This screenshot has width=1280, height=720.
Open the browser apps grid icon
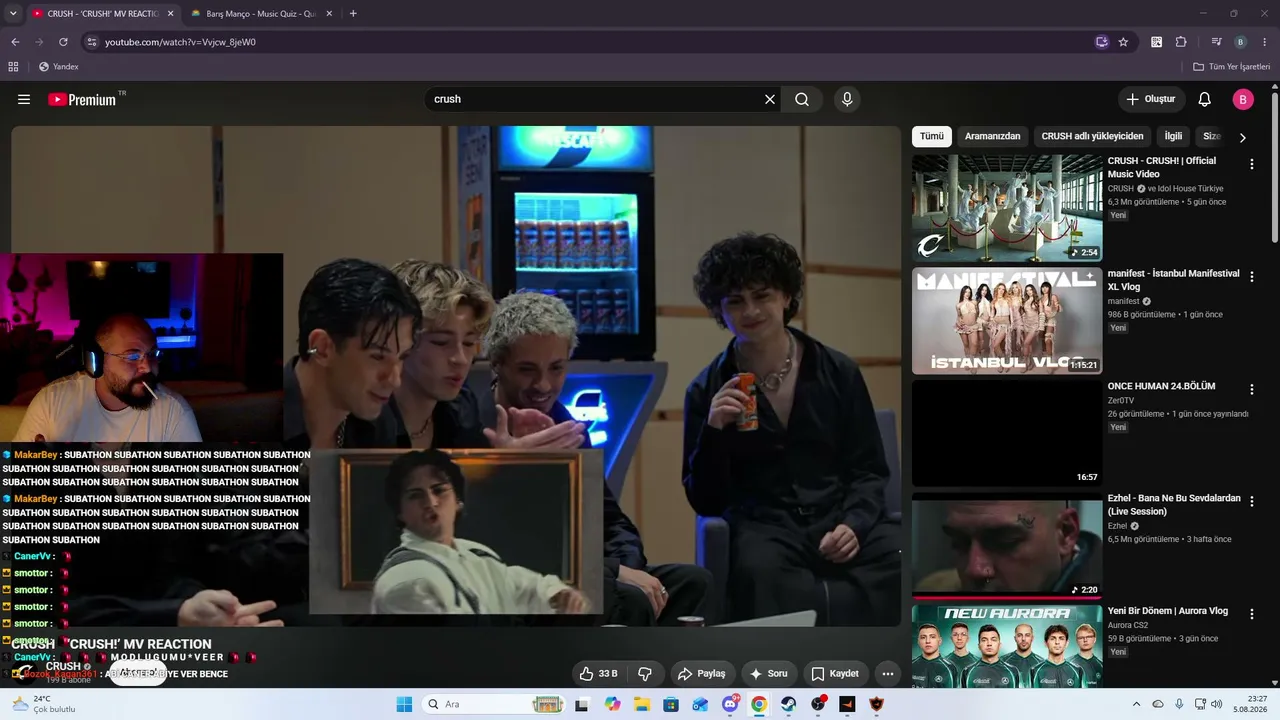coord(13,67)
